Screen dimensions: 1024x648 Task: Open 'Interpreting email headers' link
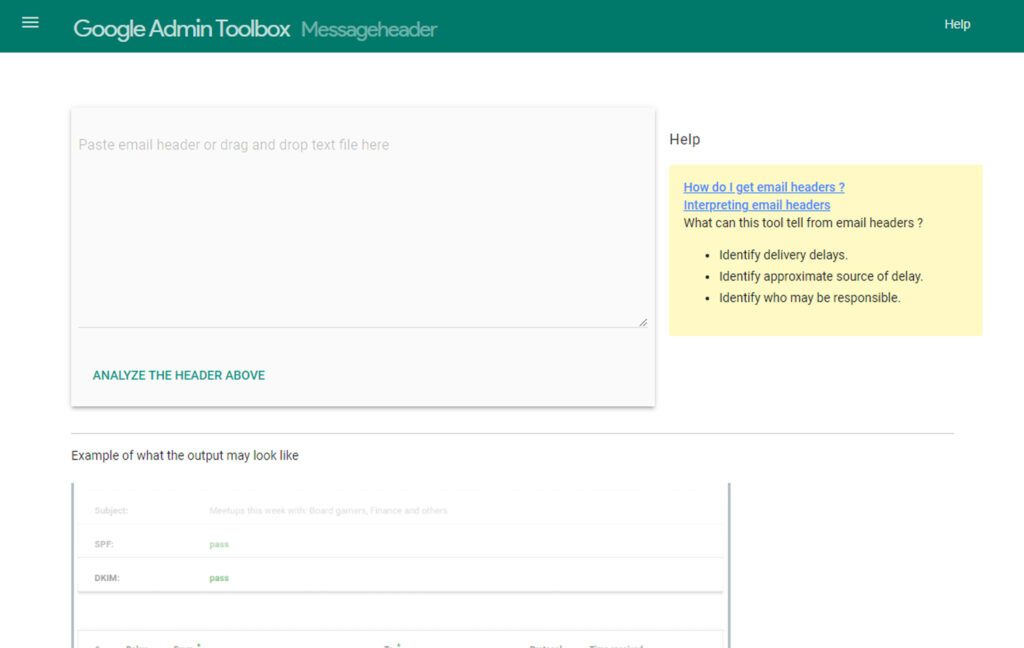click(x=757, y=205)
